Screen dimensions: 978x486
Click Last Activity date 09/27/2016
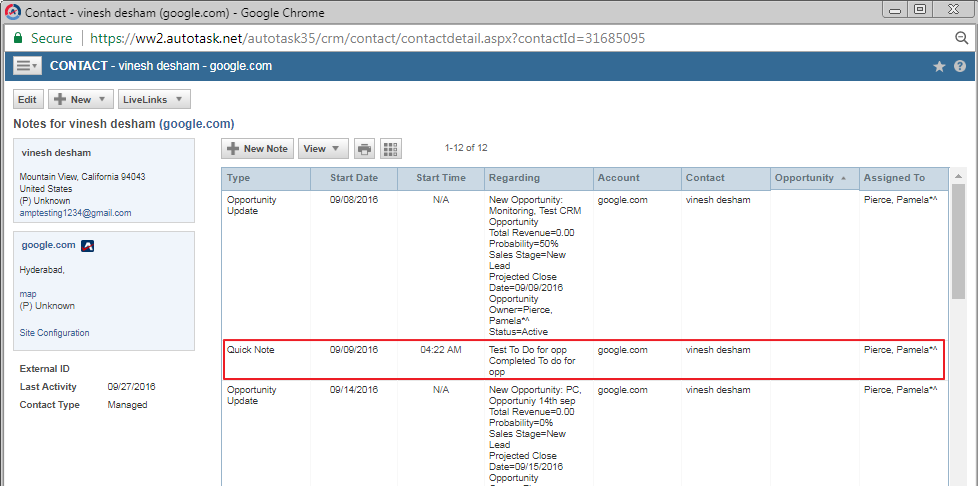(132, 387)
